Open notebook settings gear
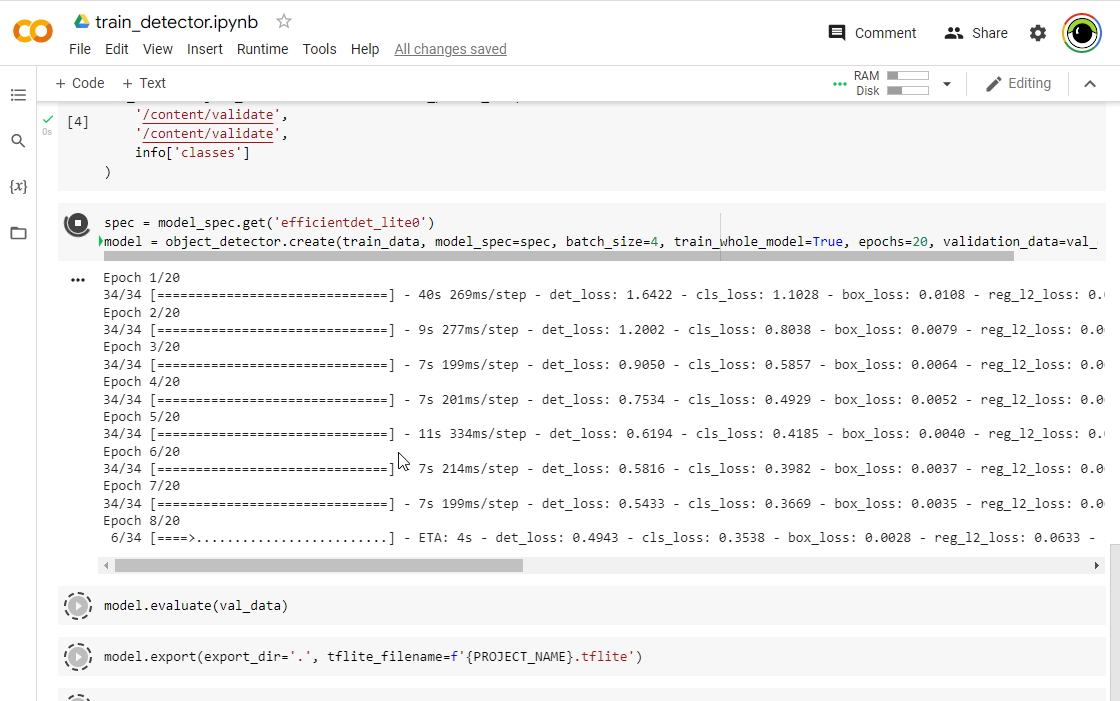The height and width of the screenshot is (701, 1120). (x=1038, y=33)
